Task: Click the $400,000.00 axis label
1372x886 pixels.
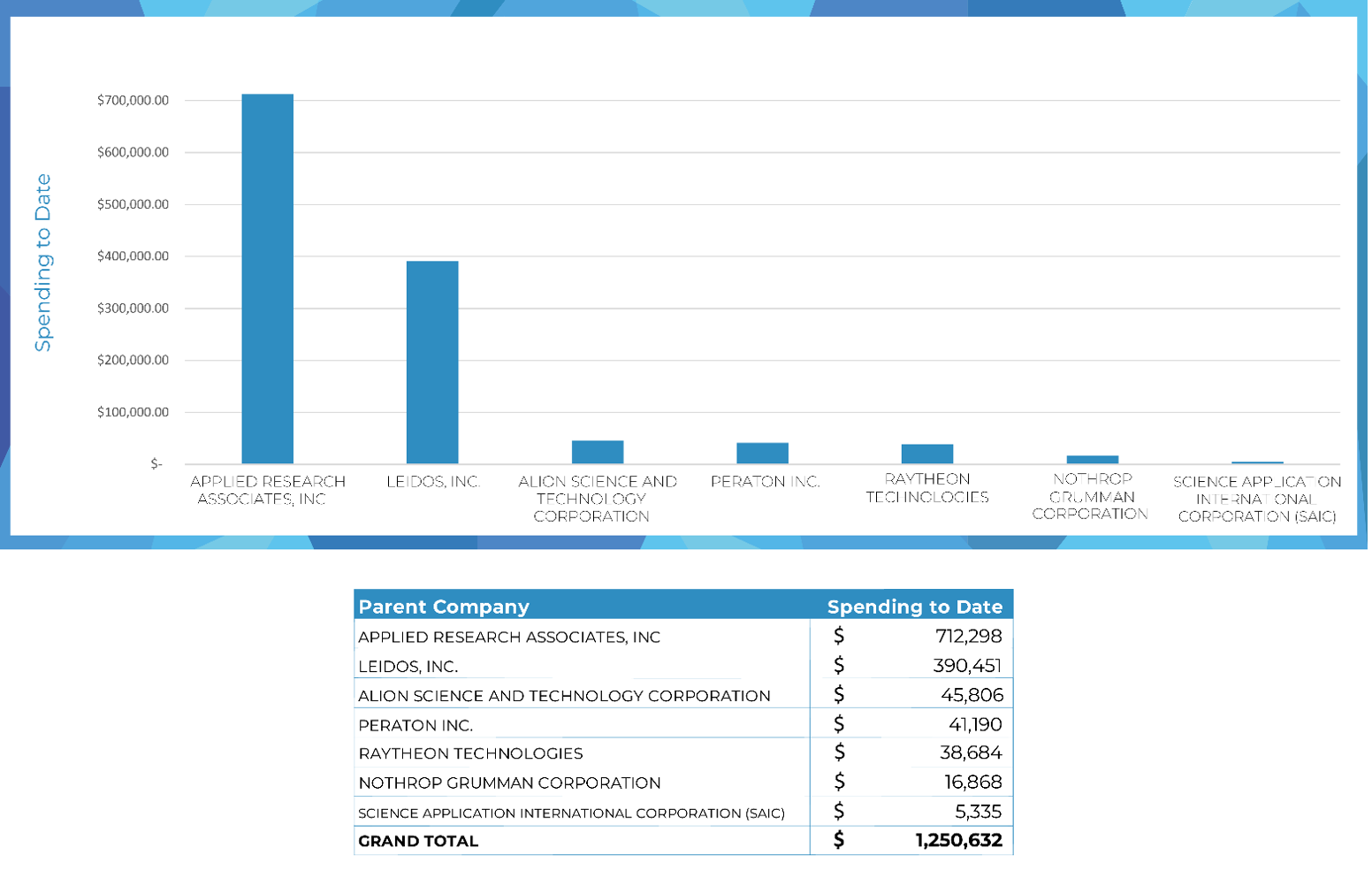Action: point(133,256)
